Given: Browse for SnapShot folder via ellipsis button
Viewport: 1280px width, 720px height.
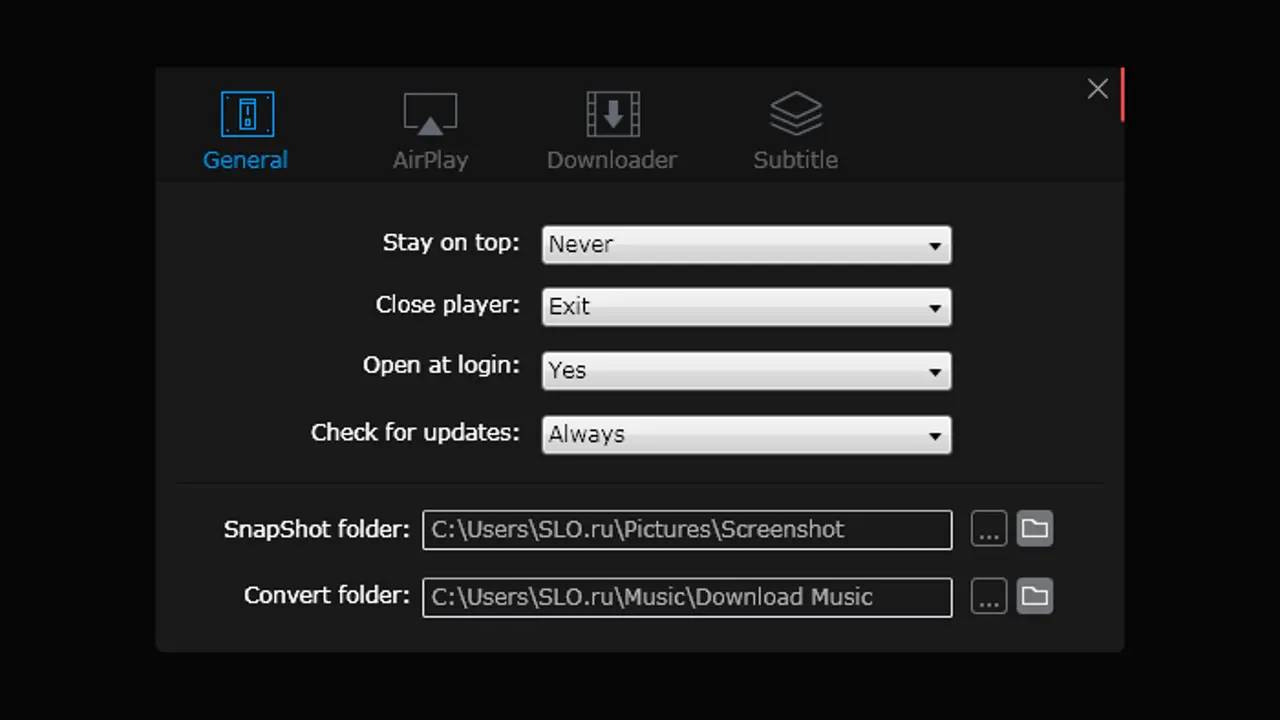Looking at the screenshot, I should 989,529.
